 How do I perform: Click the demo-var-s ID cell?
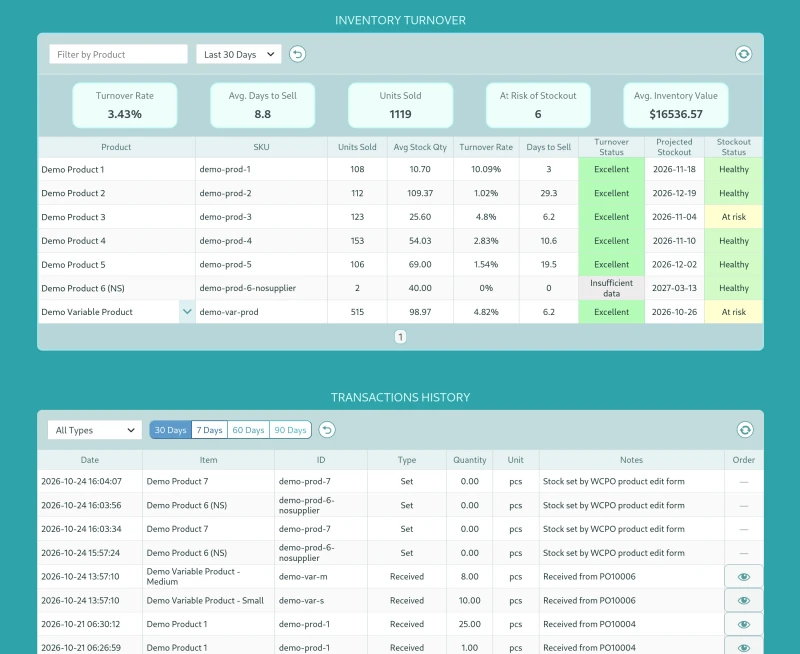click(321, 600)
